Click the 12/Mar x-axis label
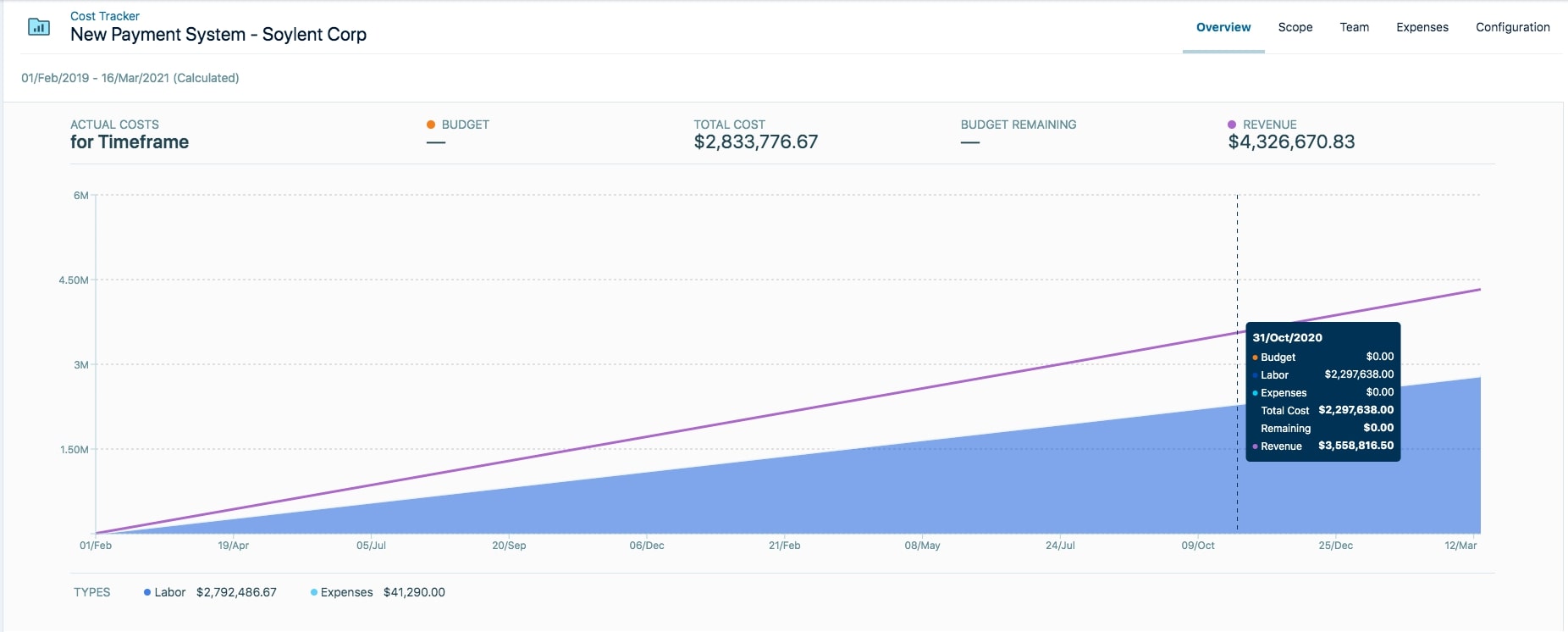Screen dimensions: 1568x632 [x=1460, y=546]
